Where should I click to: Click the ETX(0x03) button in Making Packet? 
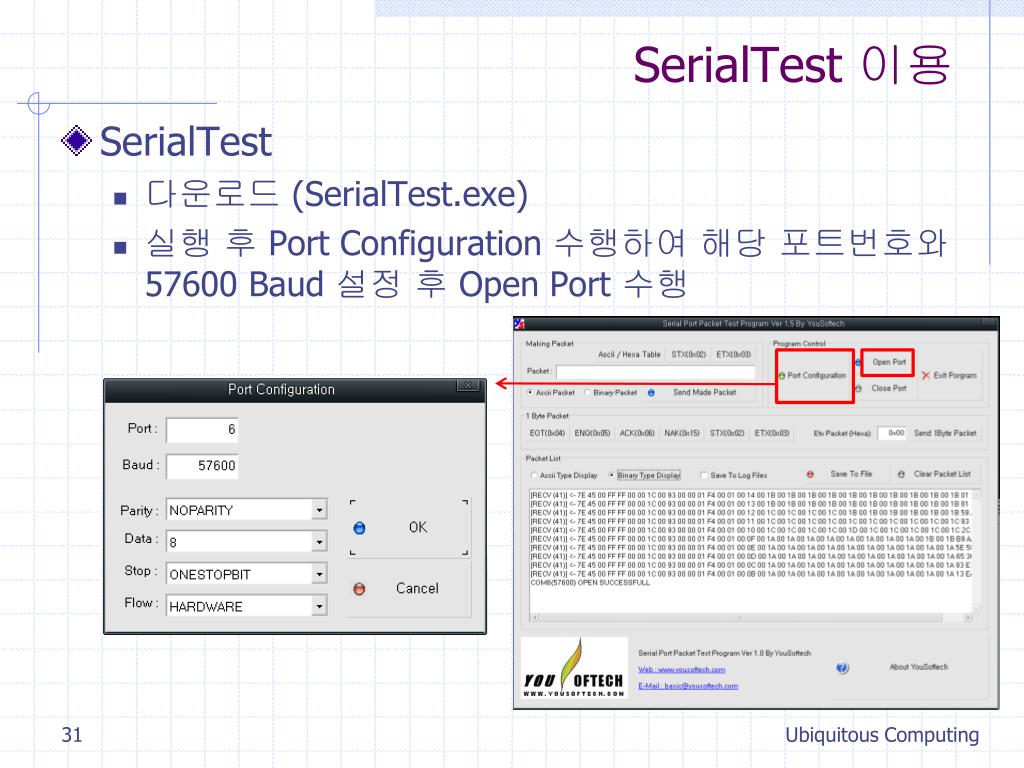click(x=733, y=355)
